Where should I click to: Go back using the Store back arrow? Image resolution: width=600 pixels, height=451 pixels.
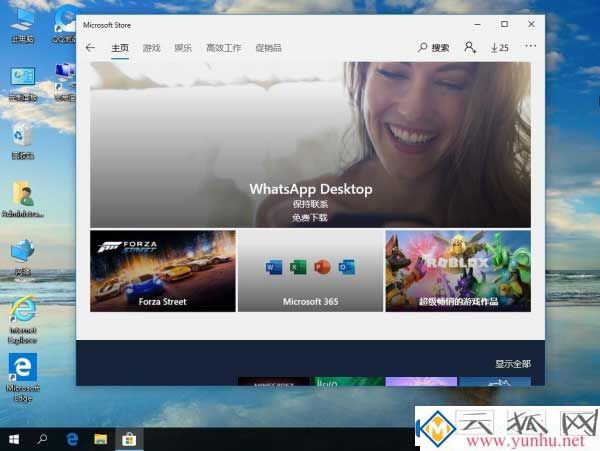(x=90, y=48)
